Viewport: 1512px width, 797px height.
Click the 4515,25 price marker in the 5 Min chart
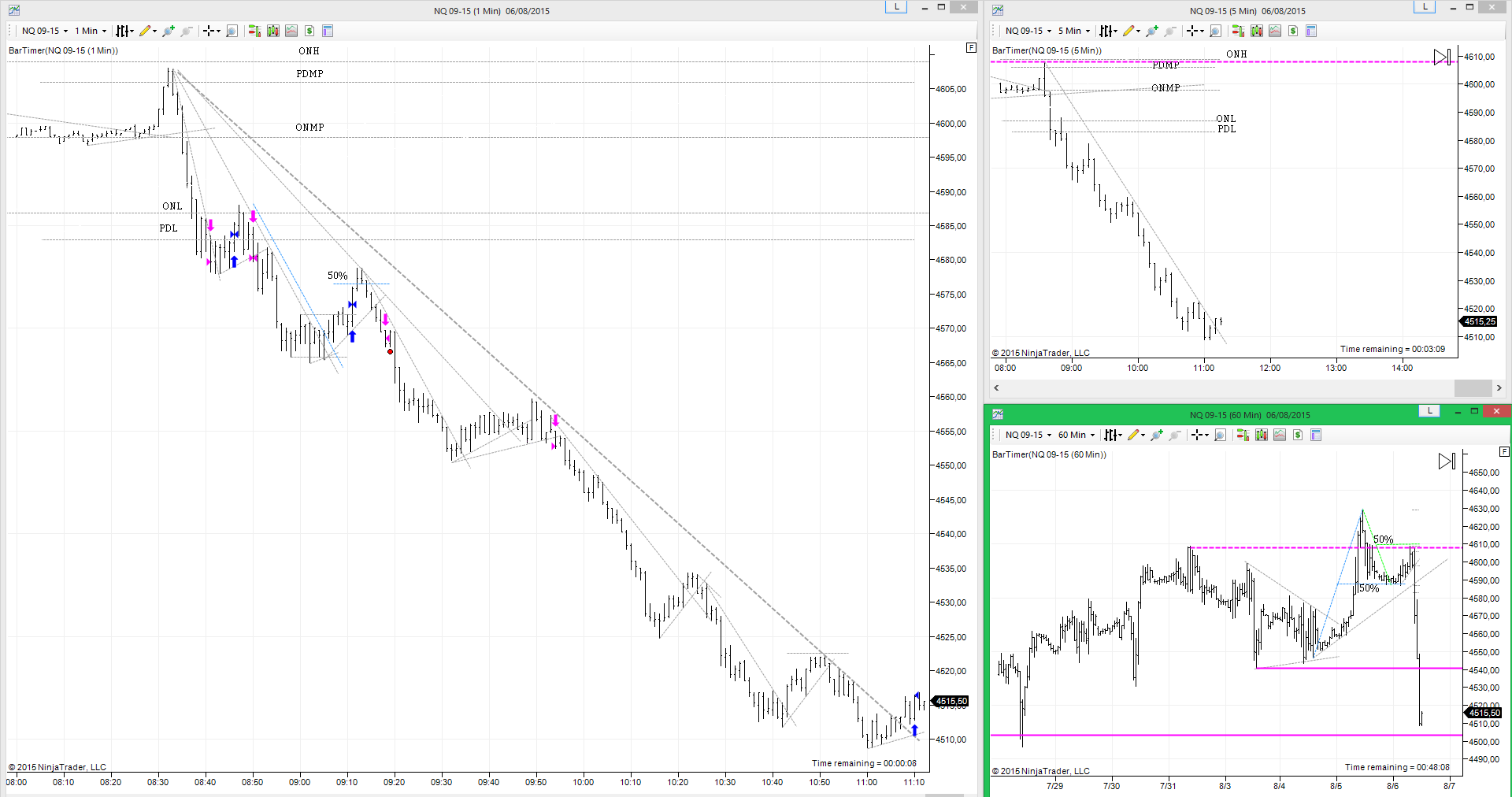tap(1479, 321)
